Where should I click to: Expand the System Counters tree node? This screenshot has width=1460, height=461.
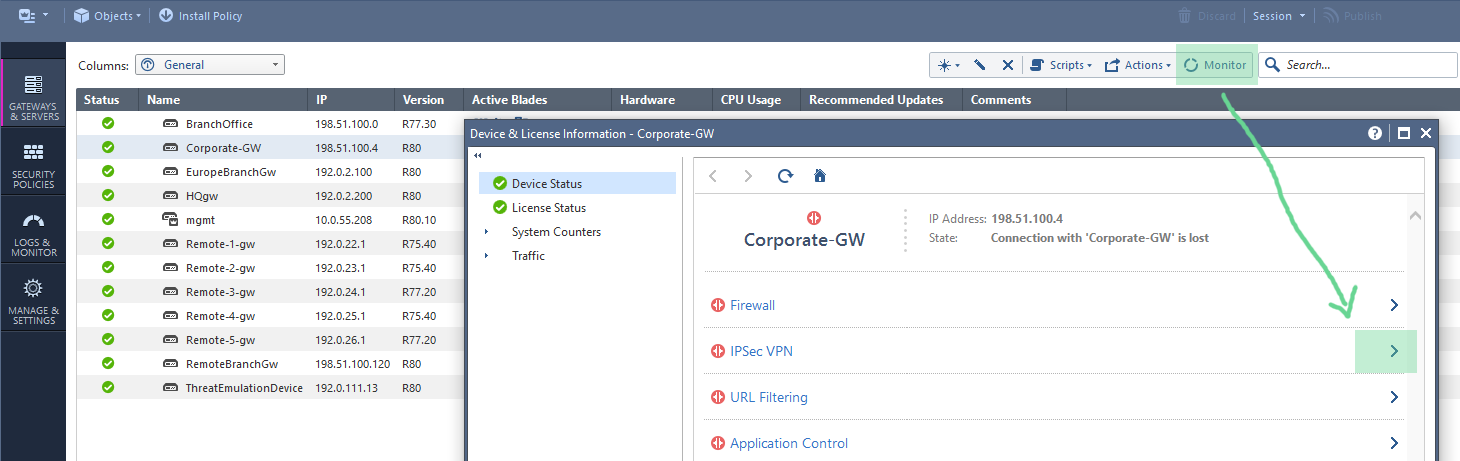click(487, 232)
